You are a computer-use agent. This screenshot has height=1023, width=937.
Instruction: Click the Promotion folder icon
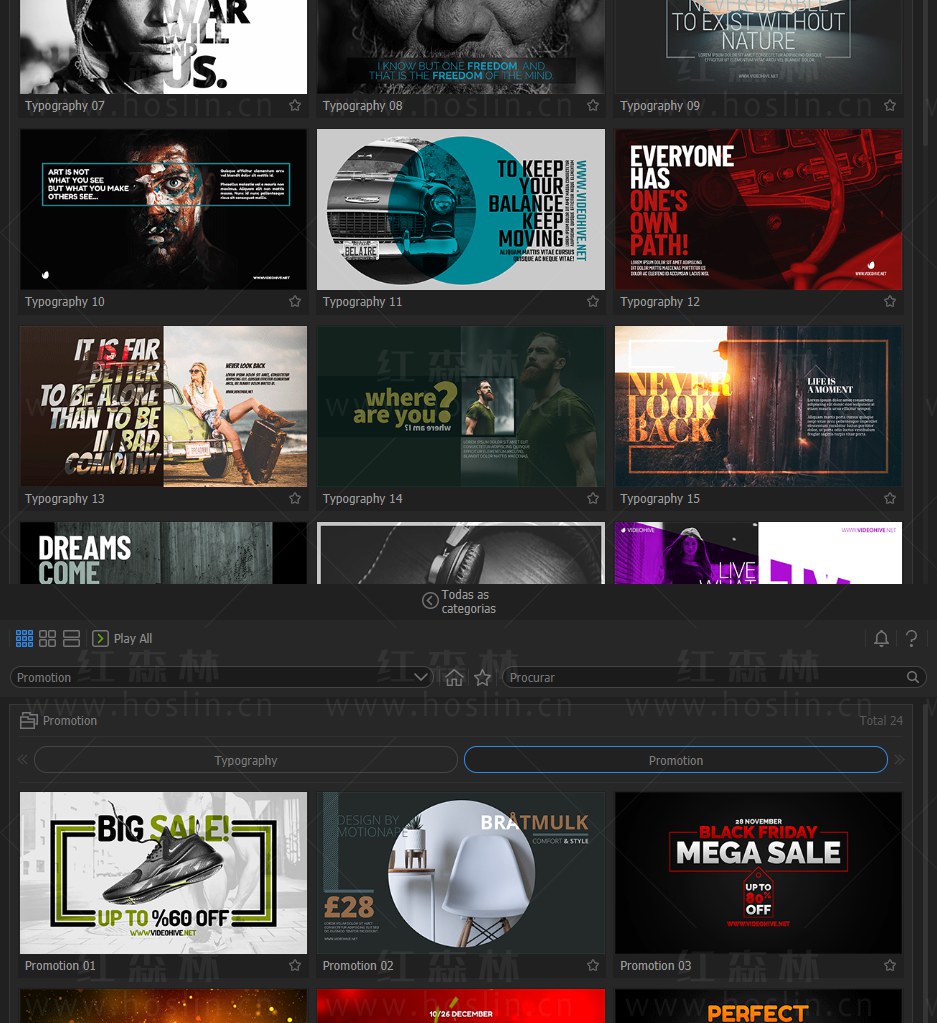click(x=29, y=720)
